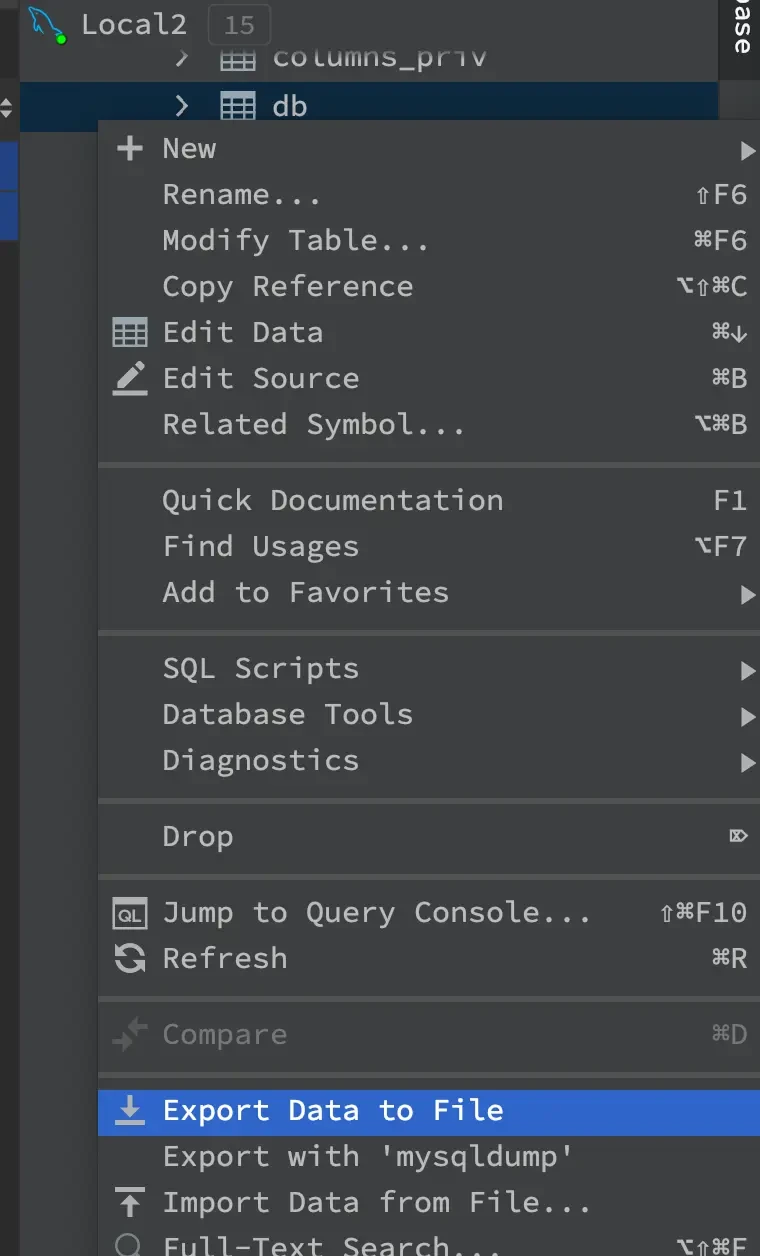Click the Edit Data table icon
The height and width of the screenshot is (1256, 760).
[130, 333]
